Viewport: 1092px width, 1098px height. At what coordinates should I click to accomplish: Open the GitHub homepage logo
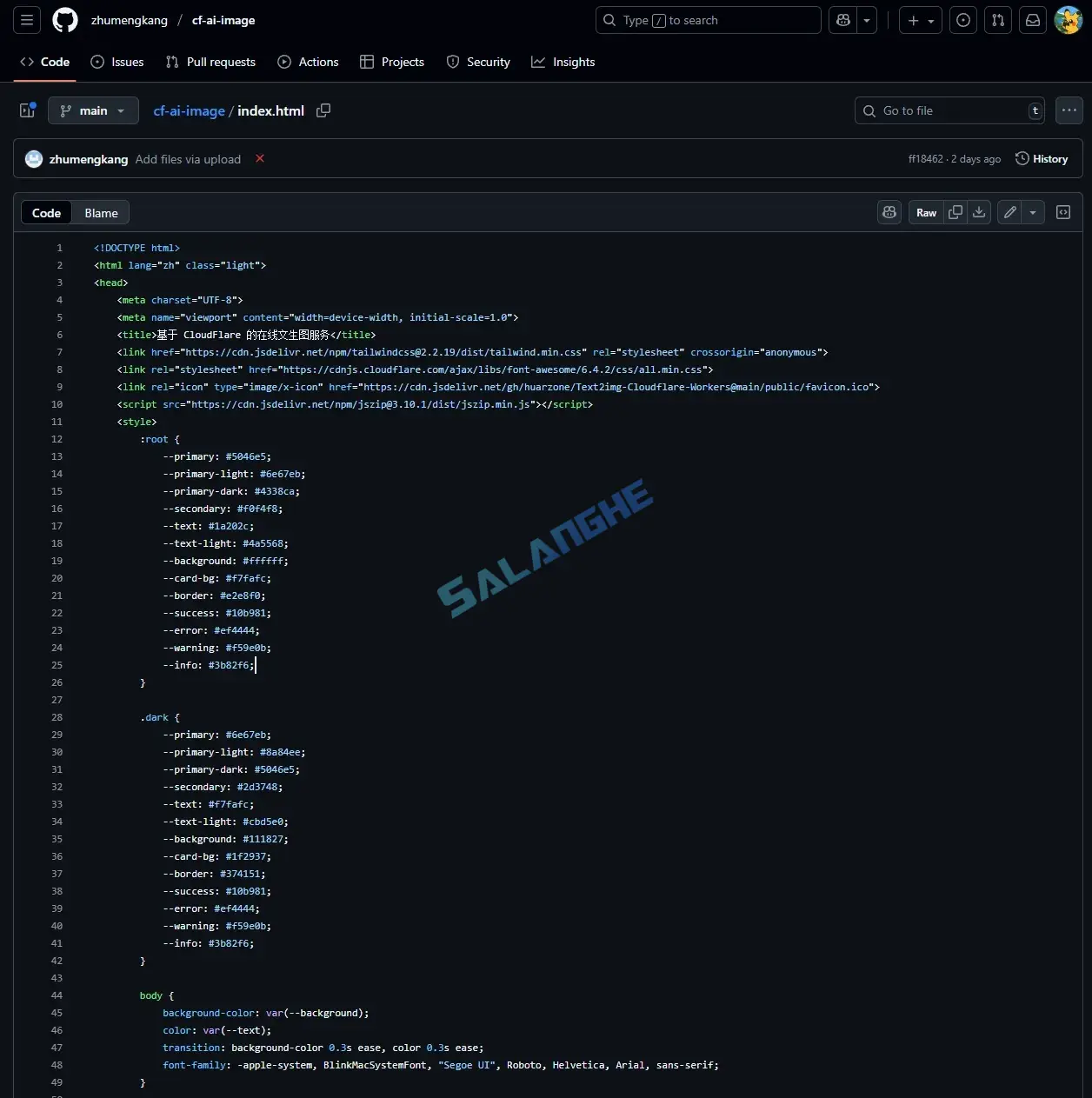[65, 20]
